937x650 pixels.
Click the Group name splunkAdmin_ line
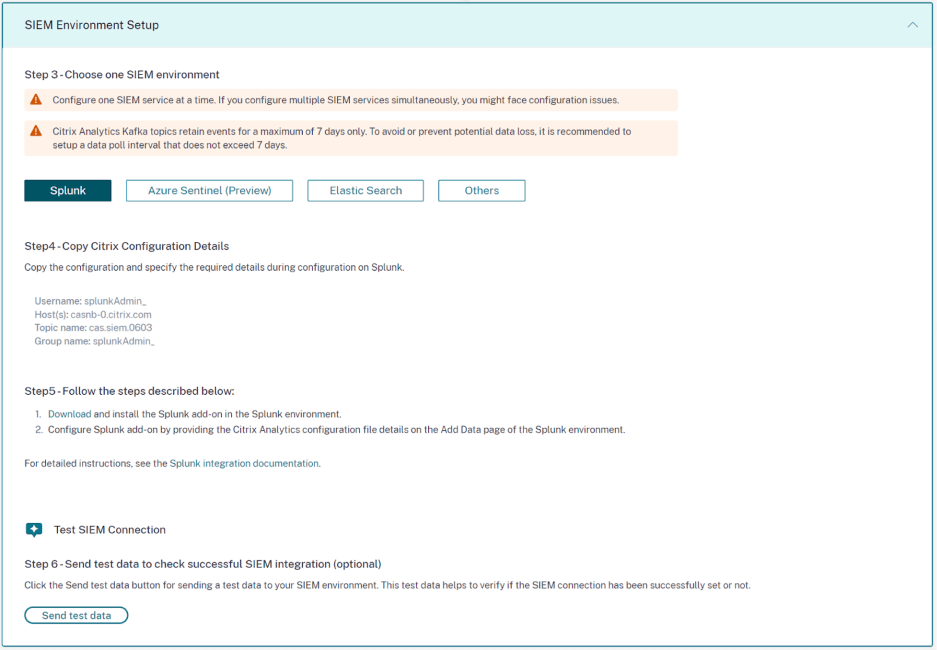(x=94, y=341)
